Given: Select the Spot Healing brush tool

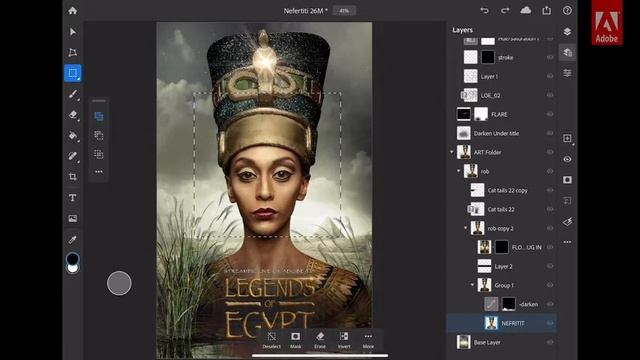Looking at the screenshot, I should point(73,156).
